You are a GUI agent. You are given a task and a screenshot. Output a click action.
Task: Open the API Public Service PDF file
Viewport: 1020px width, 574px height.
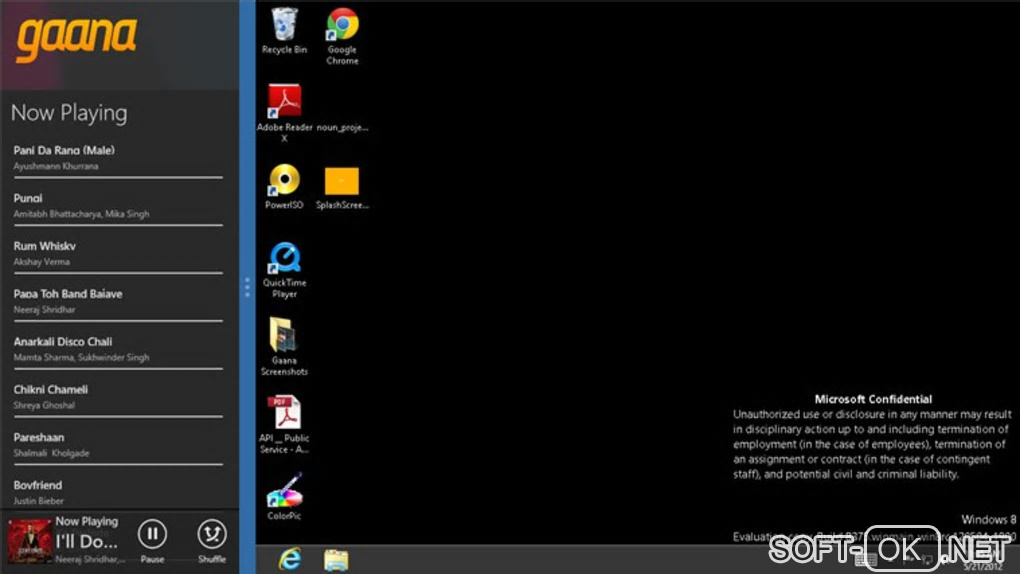[x=284, y=424]
